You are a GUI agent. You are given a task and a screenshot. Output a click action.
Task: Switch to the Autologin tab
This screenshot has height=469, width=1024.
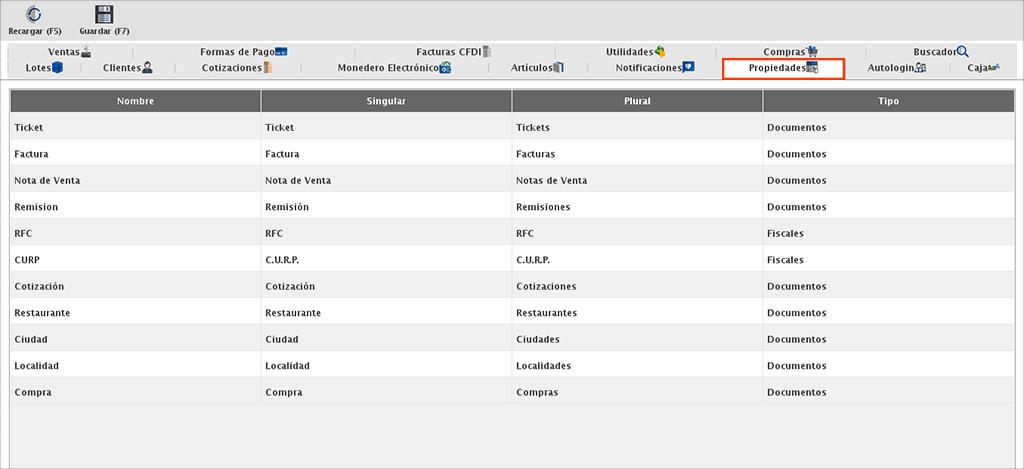(896, 68)
